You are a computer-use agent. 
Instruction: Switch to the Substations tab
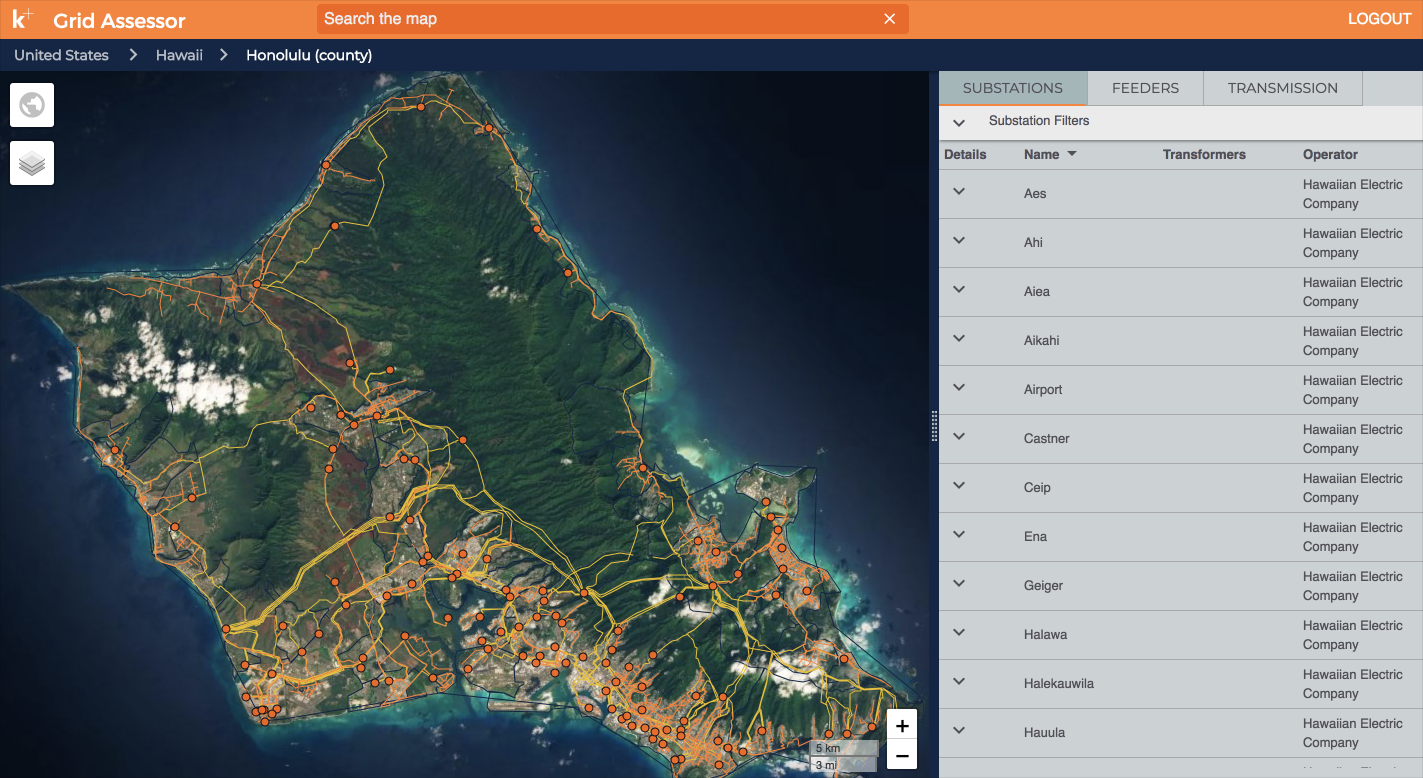pos(1013,88)
